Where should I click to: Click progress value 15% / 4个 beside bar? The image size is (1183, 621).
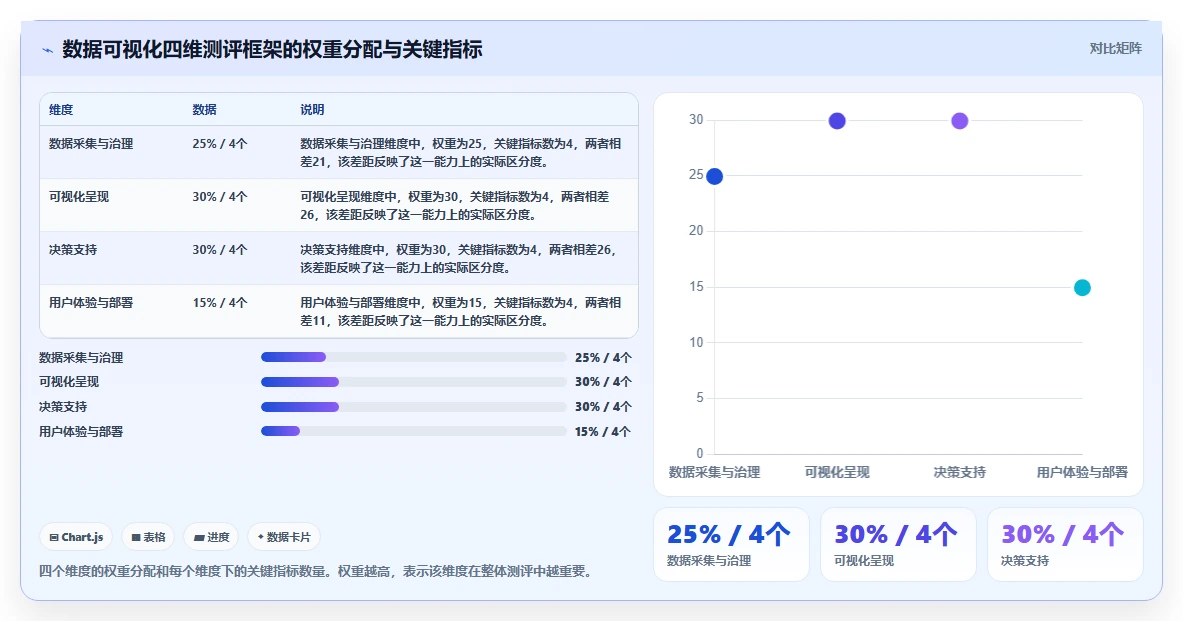point(603,432)
